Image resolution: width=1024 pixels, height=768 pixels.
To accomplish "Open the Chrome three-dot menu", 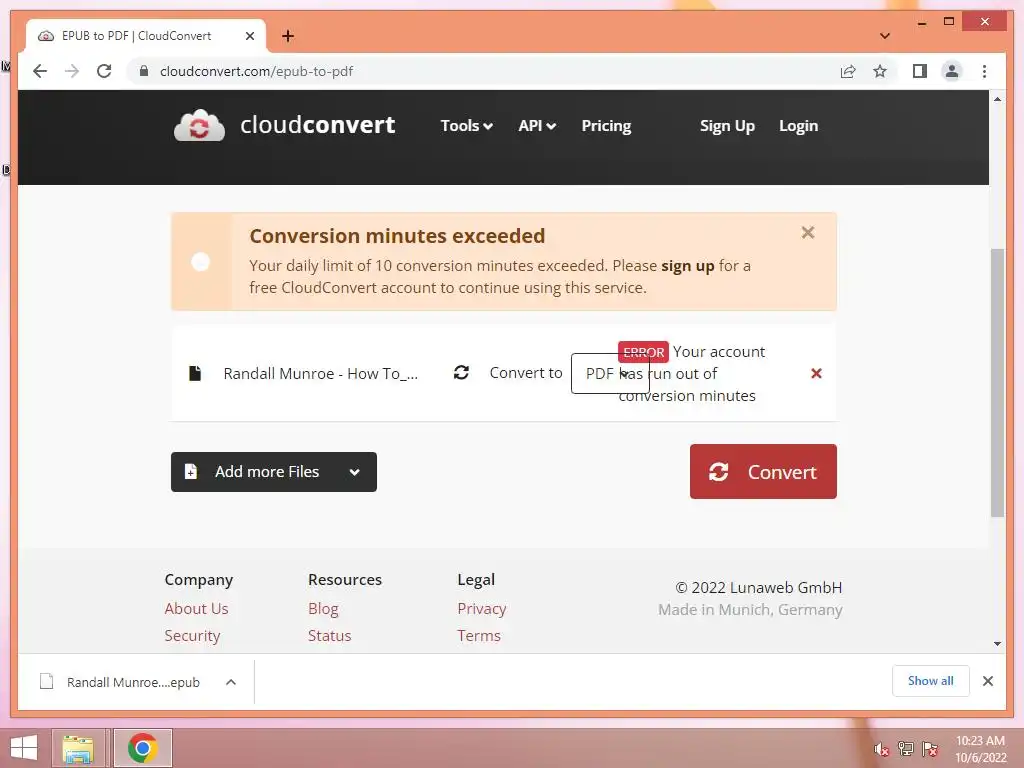I will [x=984, y=71].
